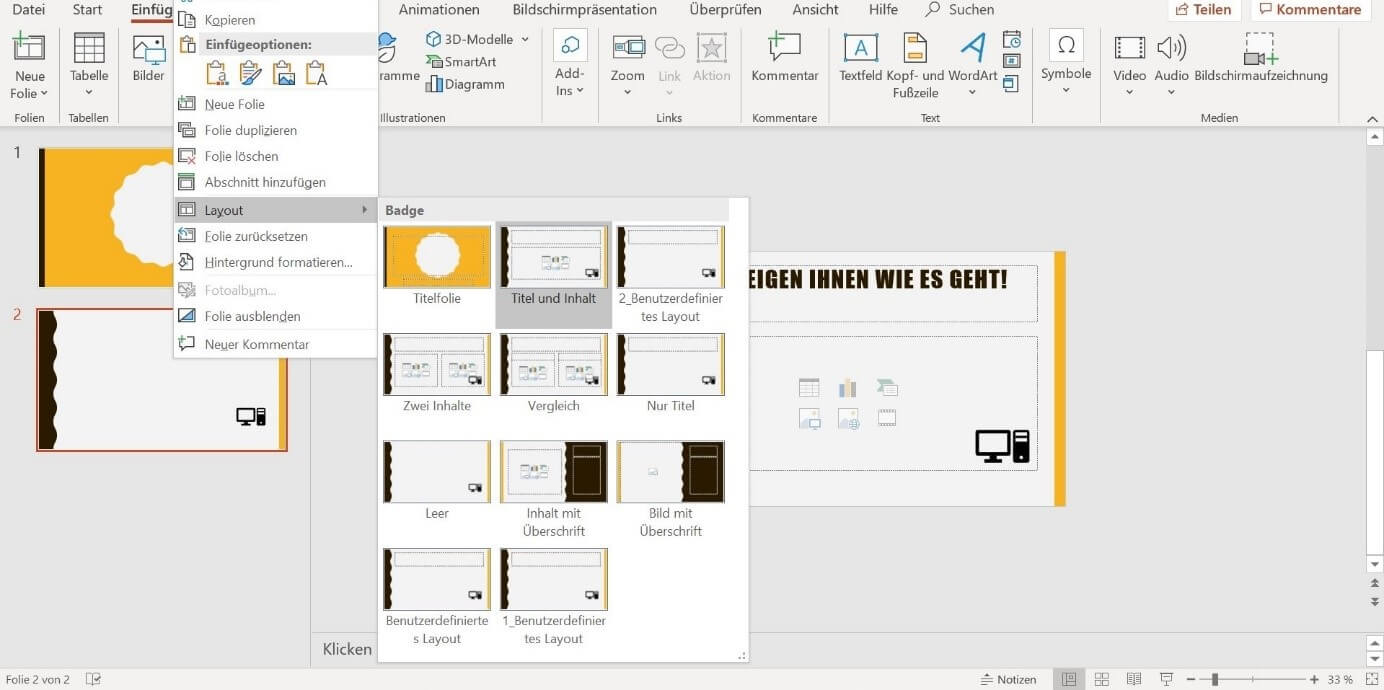Click the Kommentare button
Screen dimensions: 1384x690
1309,9
